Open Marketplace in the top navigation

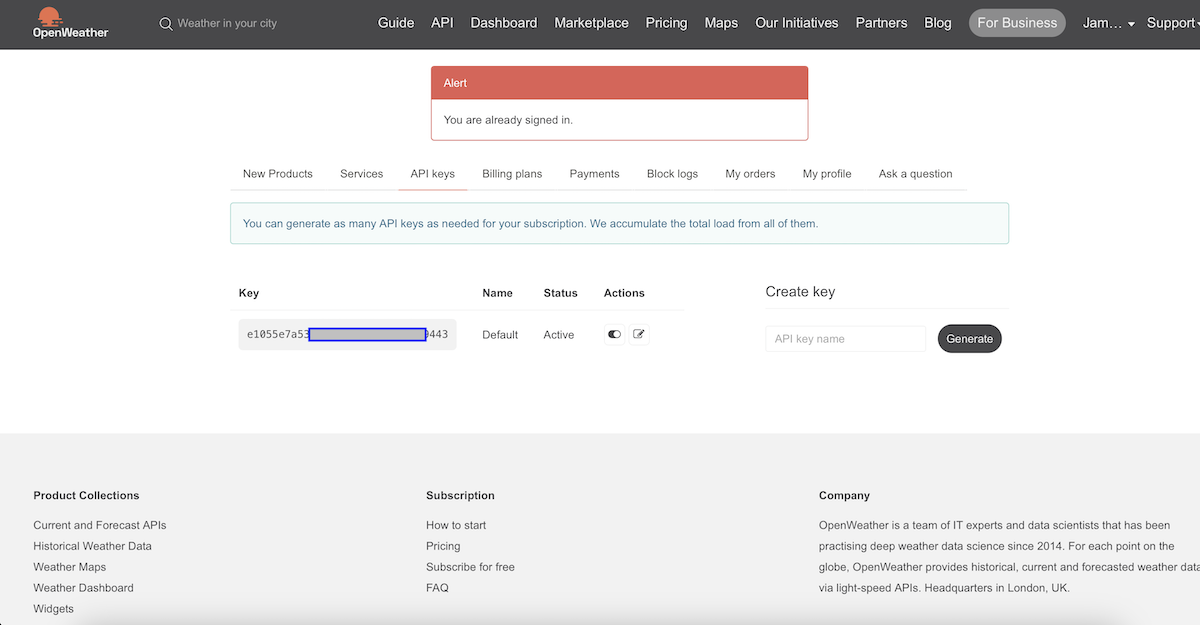592,23
